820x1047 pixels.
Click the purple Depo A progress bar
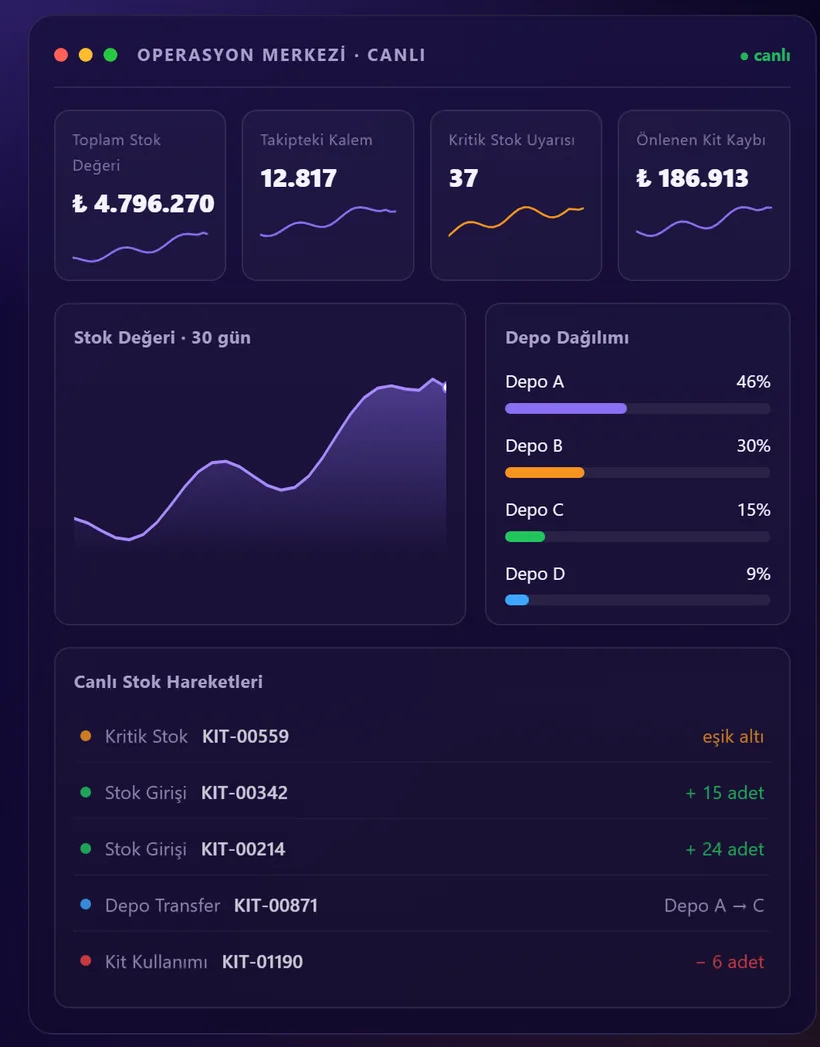click(x=566, y=409)
